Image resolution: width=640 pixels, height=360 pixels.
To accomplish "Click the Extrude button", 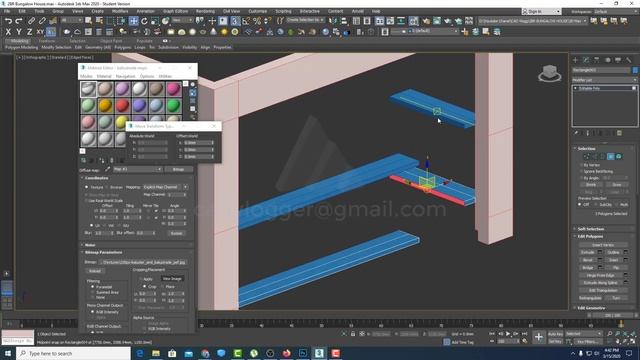I will click(x=588, y=253).
